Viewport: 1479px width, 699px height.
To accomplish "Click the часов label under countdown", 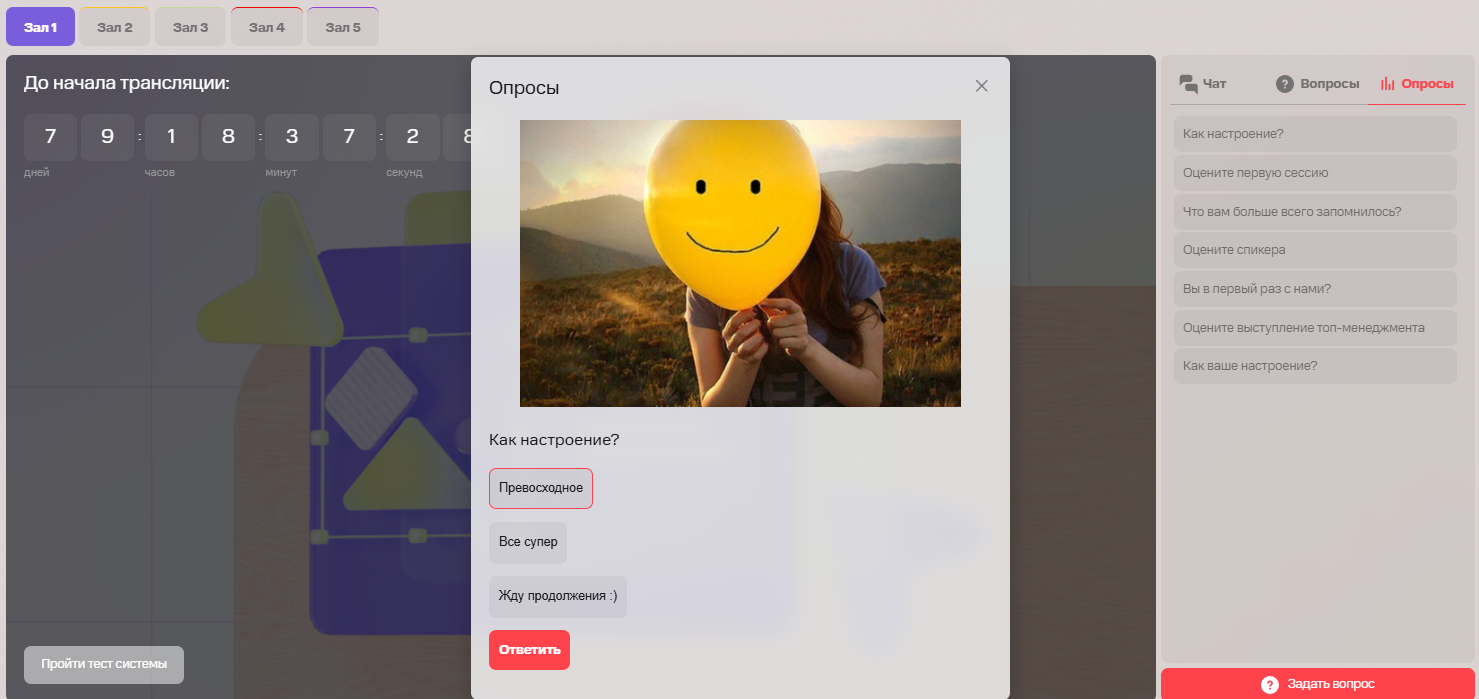I will pos(159,173).
